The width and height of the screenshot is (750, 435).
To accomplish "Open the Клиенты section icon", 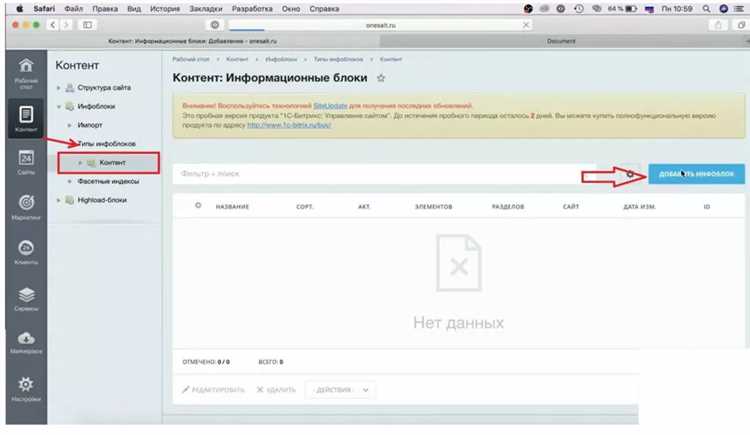I will pos(26,252).
